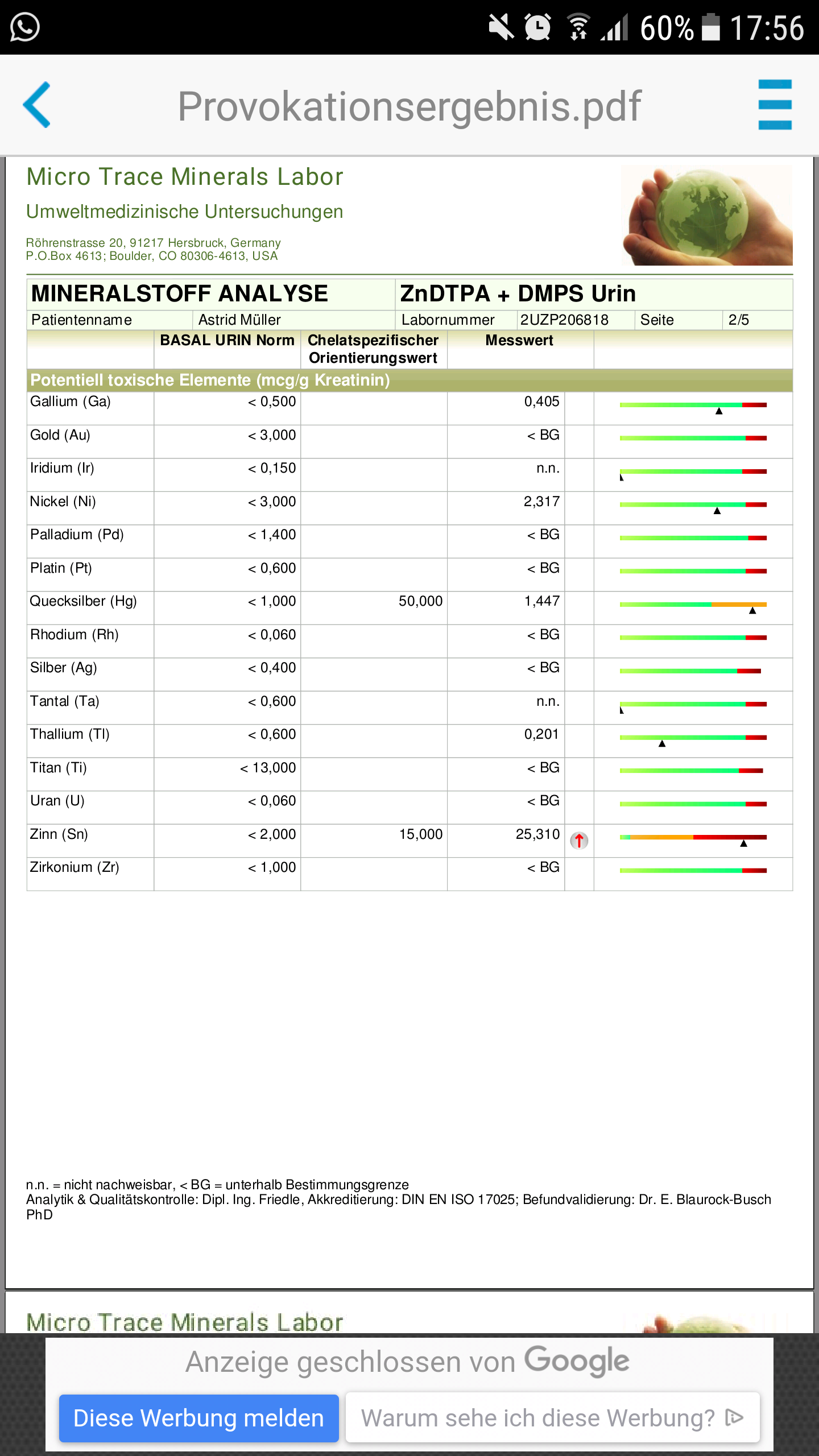This screenshot has width=819, height=1456.
Task: Tap the Quecksilber (Hg) range bar
Action: [693, 605]
